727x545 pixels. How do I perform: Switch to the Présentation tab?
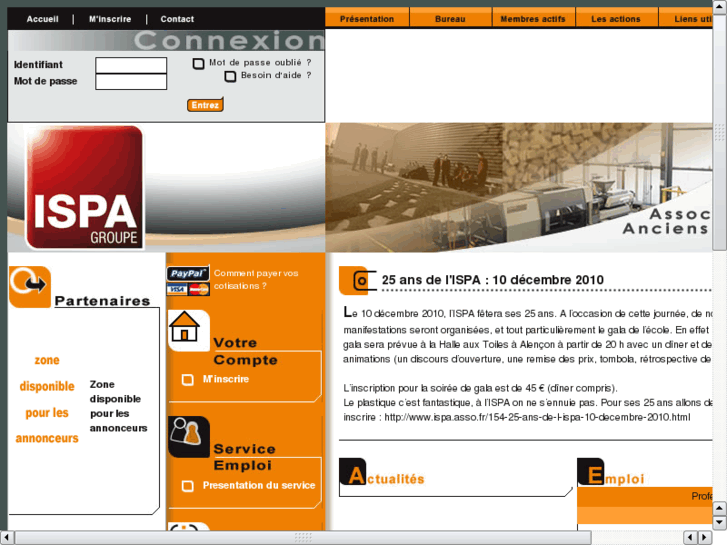(x=367, y=19)
